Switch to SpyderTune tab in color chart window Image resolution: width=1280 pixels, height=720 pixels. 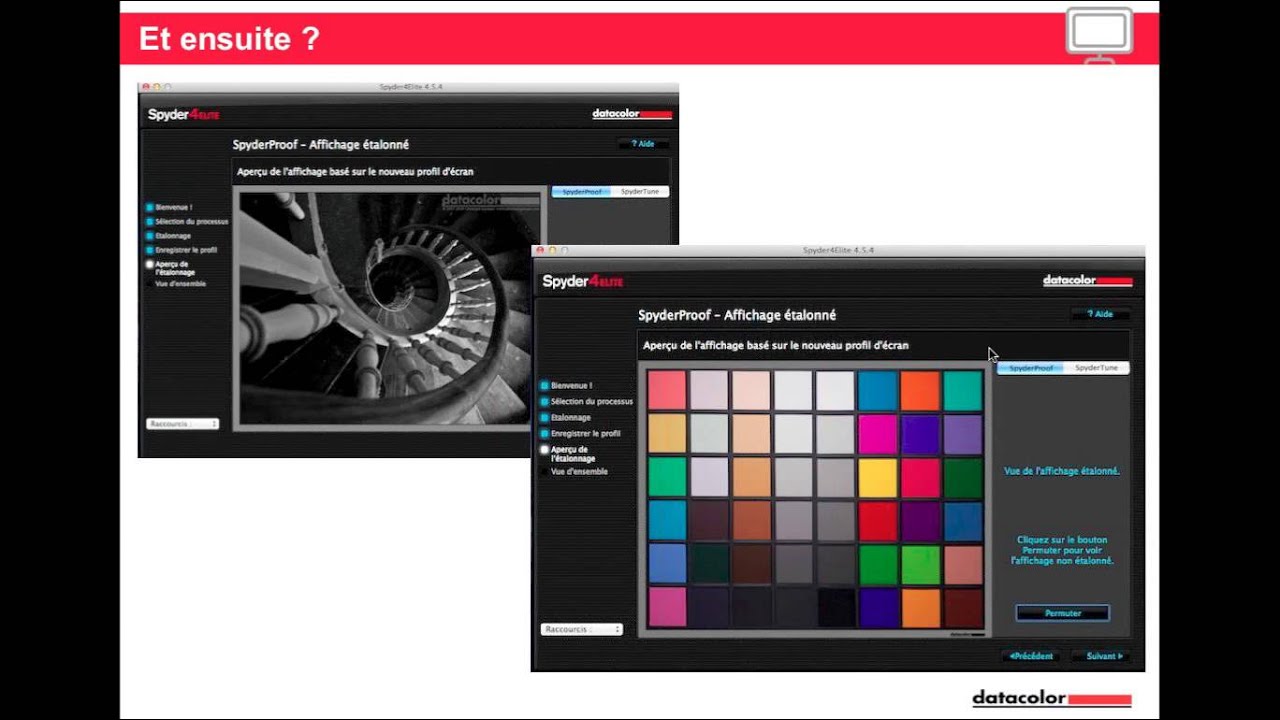tap(1096, 368)
